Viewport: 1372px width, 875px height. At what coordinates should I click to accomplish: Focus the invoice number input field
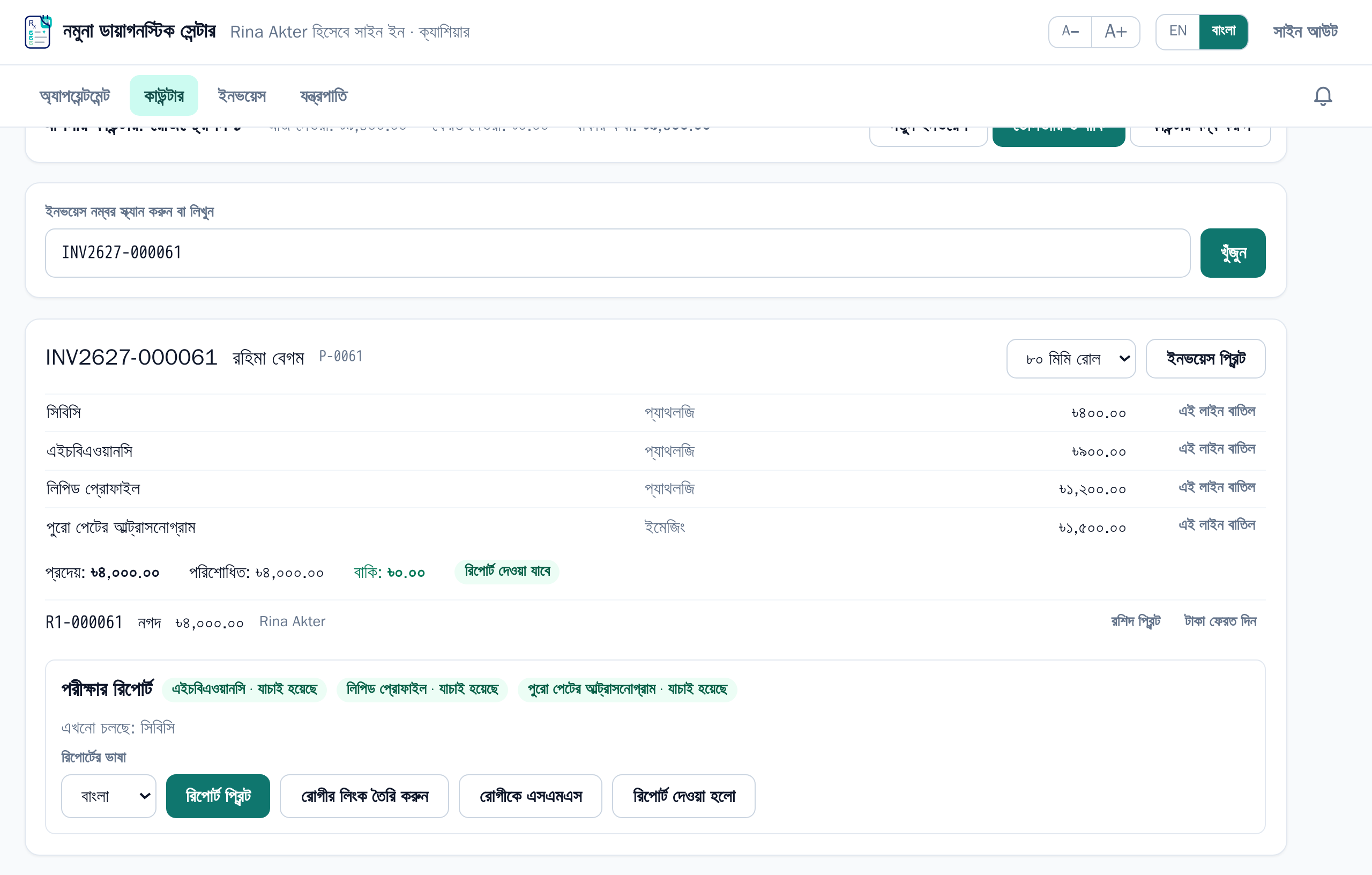[617, 253]
